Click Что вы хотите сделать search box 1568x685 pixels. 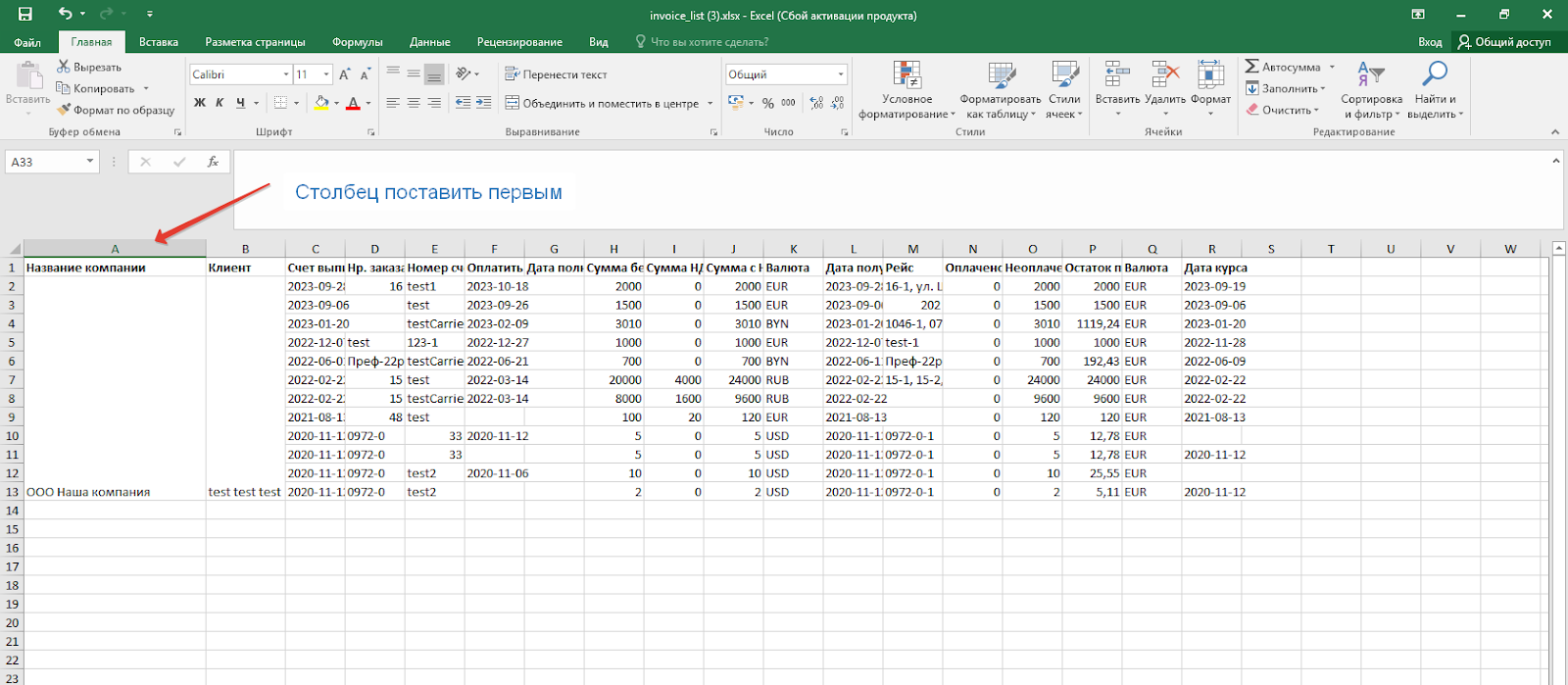tap(702, 42)
